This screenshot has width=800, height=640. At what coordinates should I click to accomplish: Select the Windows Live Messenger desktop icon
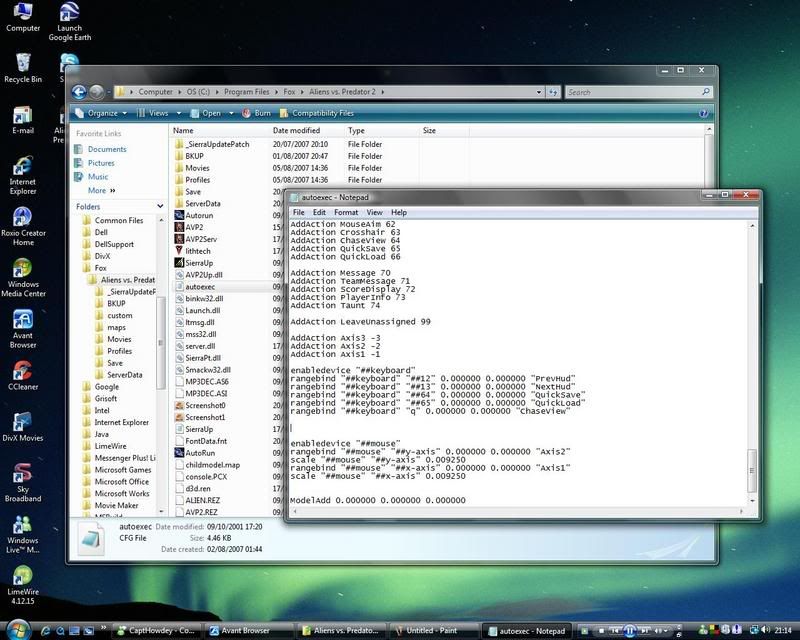point(23,534)
